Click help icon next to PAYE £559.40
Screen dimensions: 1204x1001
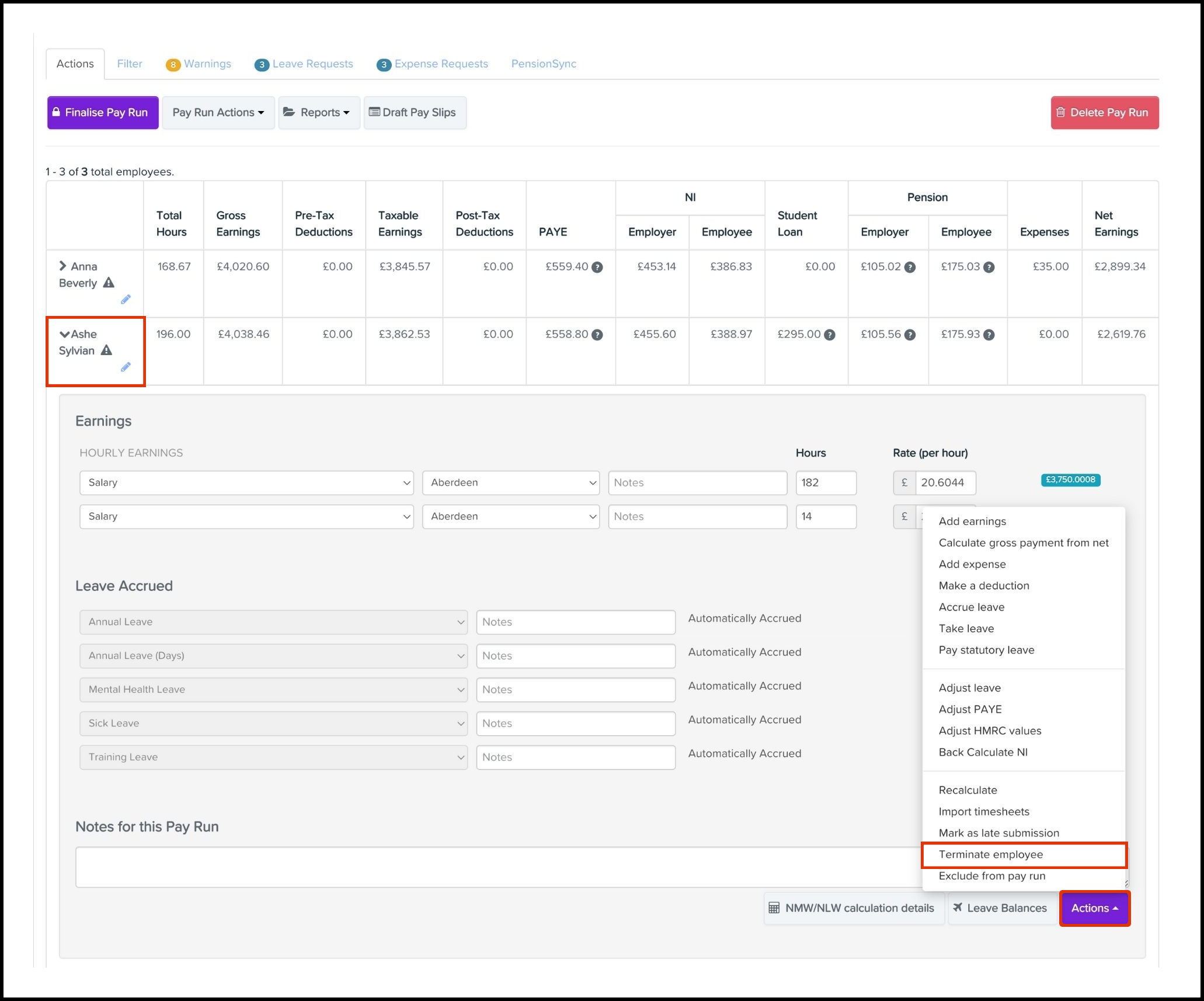click(597, 267)
